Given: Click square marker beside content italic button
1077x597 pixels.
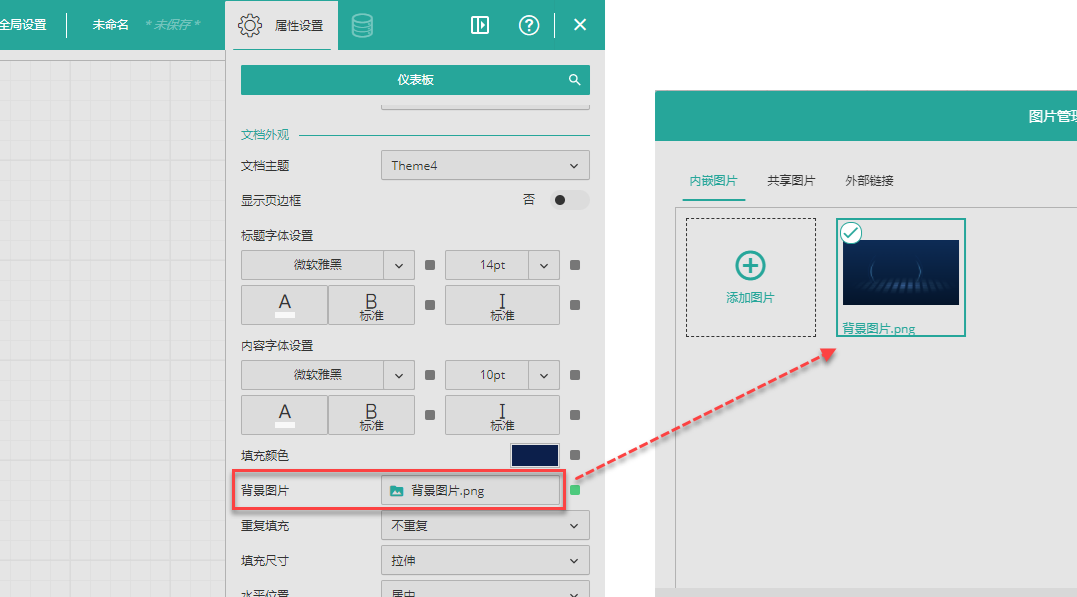Looking at the screenshot, I should point(575,415).
